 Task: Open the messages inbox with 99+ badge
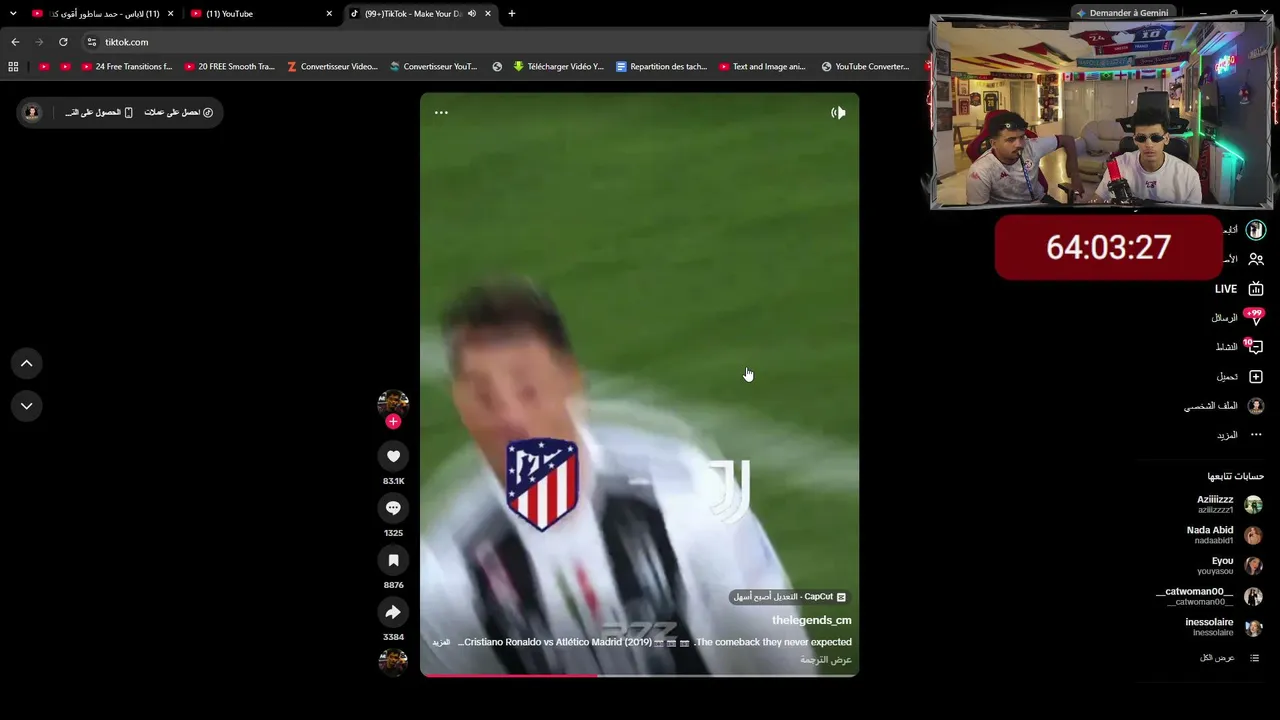point(1239,318)
